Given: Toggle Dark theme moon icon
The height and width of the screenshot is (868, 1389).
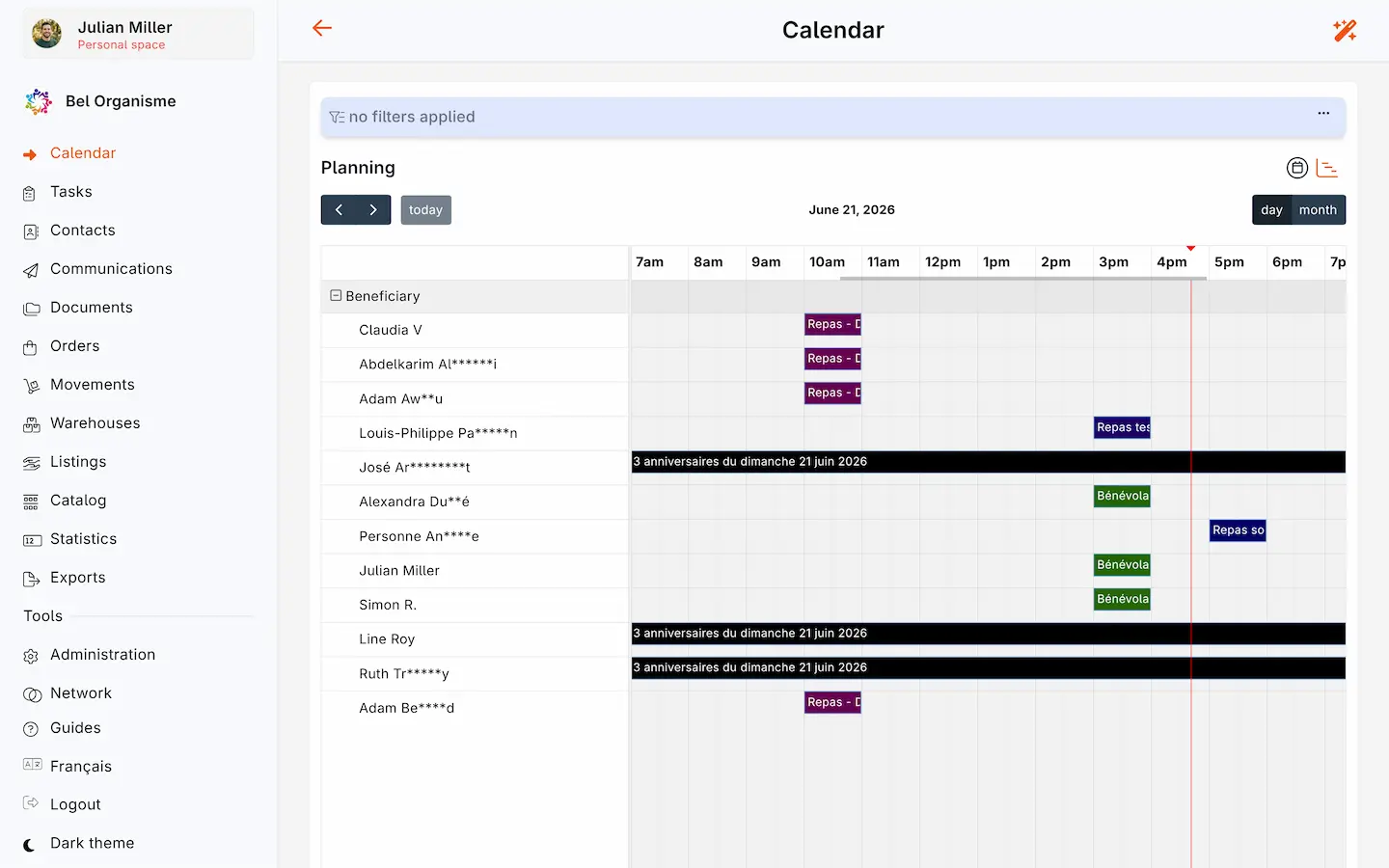Looking at the screenshot, I should (29, 845).
